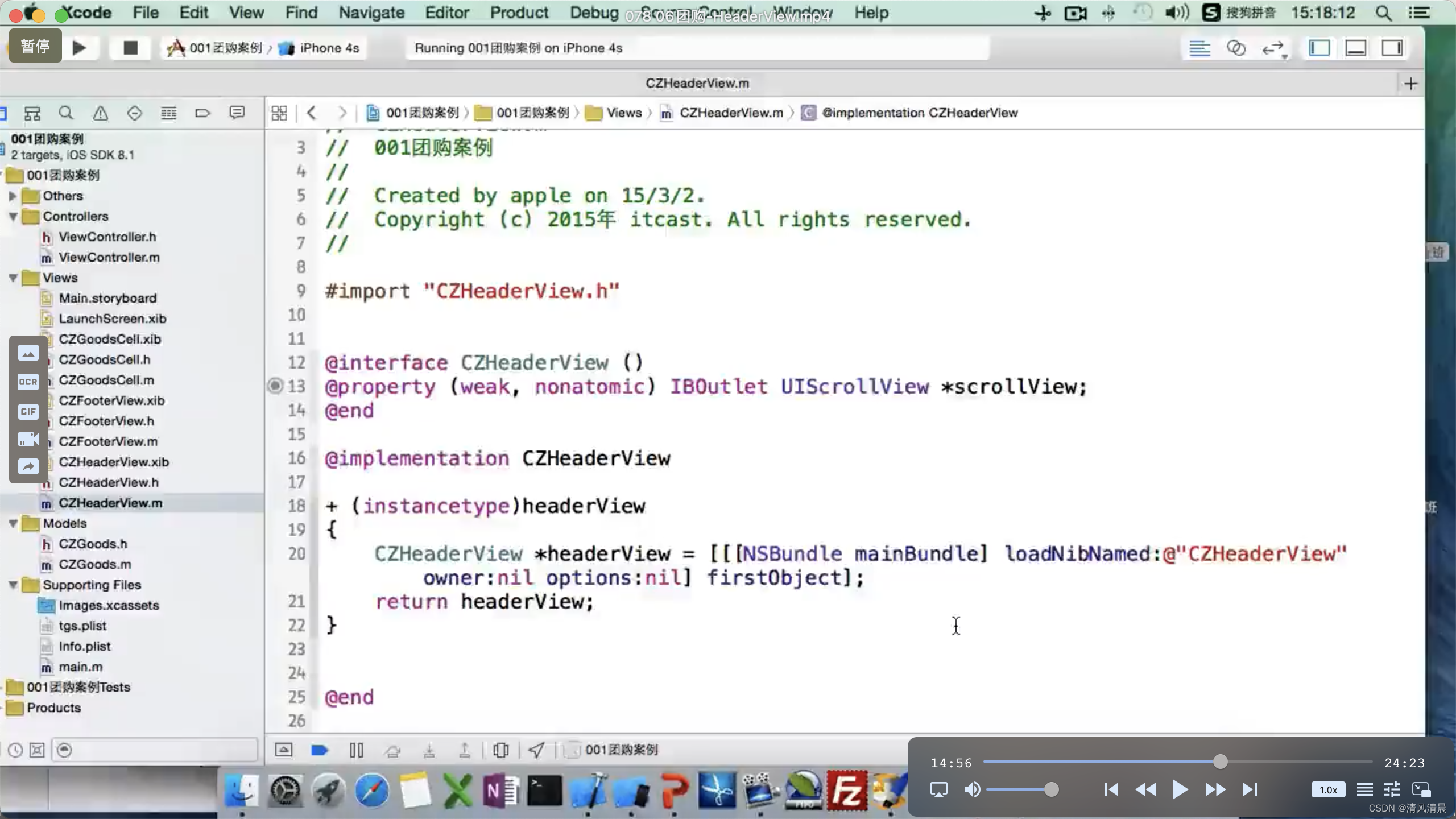Open the related items grid menu

point(279,113)
